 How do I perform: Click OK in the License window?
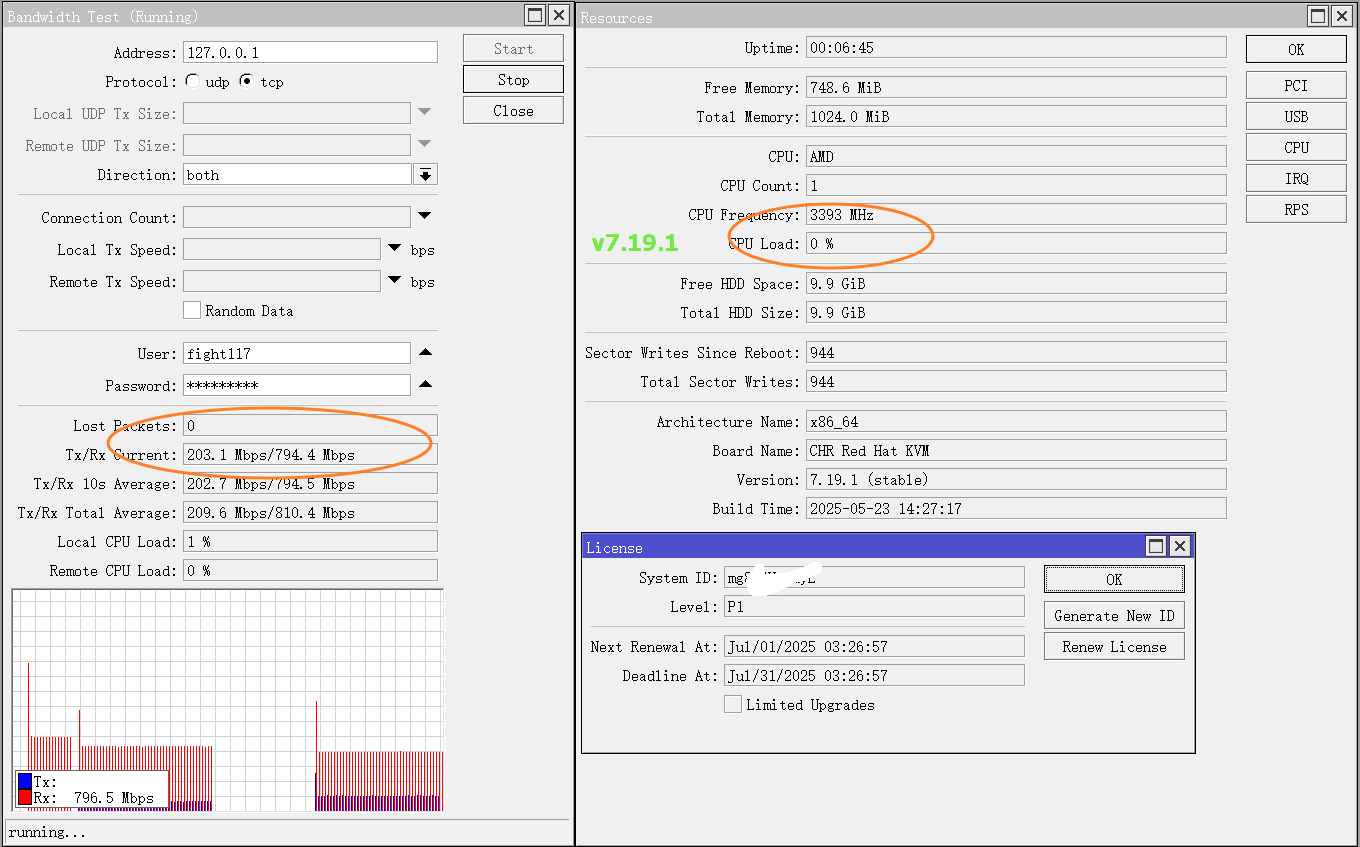(1114, 579)
